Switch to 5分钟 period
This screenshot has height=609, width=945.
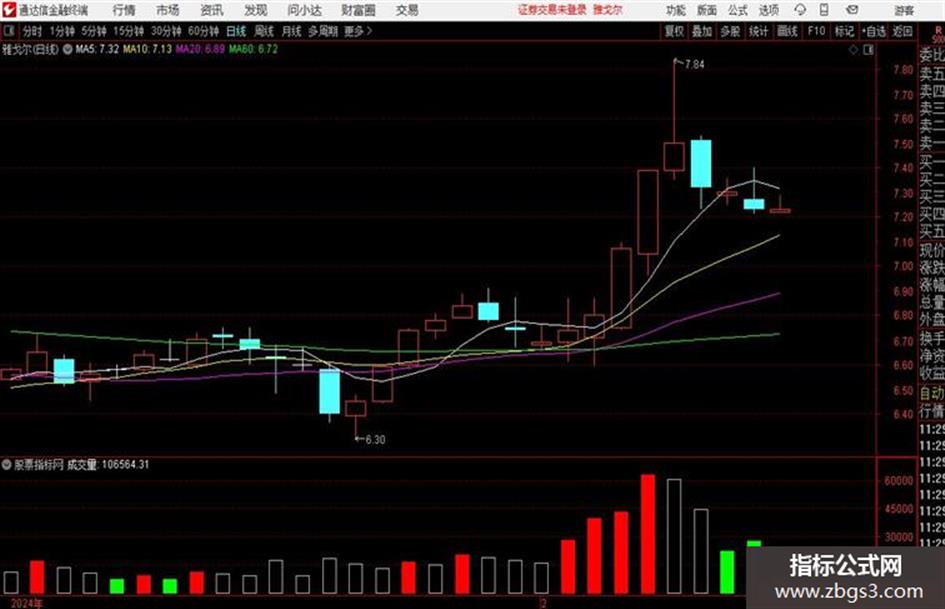93,31
